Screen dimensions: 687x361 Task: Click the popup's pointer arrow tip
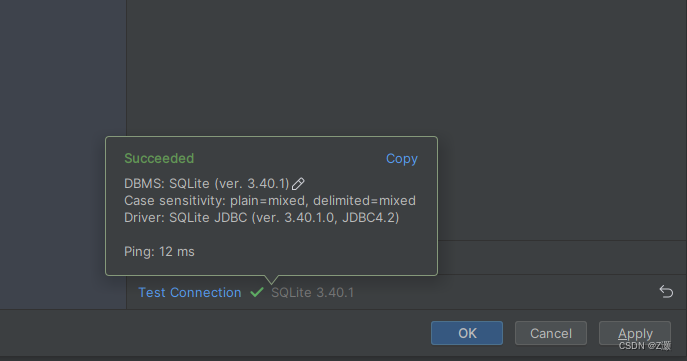pos(271,282)
